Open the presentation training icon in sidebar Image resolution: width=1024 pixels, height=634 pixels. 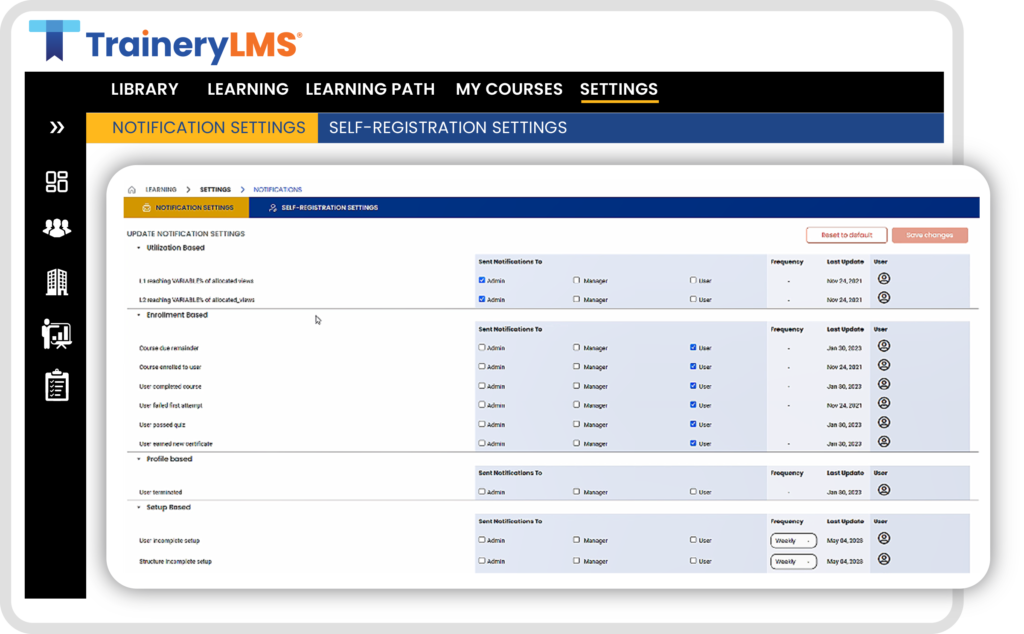(x=57, y=334)
